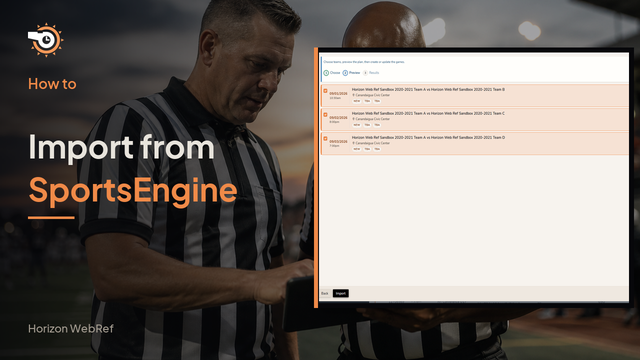The height and width of the screenshot is (360, 640).
Task: Click the 09/02/2026 game date
Action: (338, 118)
